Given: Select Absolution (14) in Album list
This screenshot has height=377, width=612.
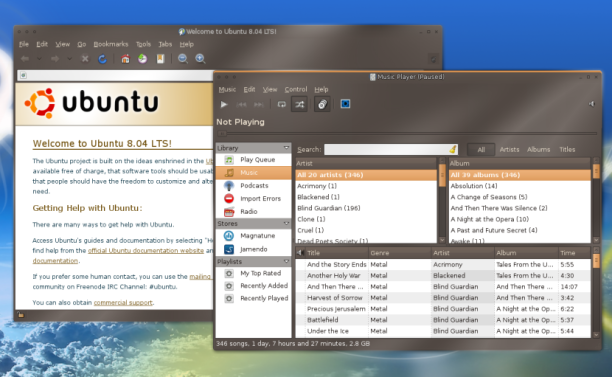Looking at the screenshot, I should coord(519,186).
